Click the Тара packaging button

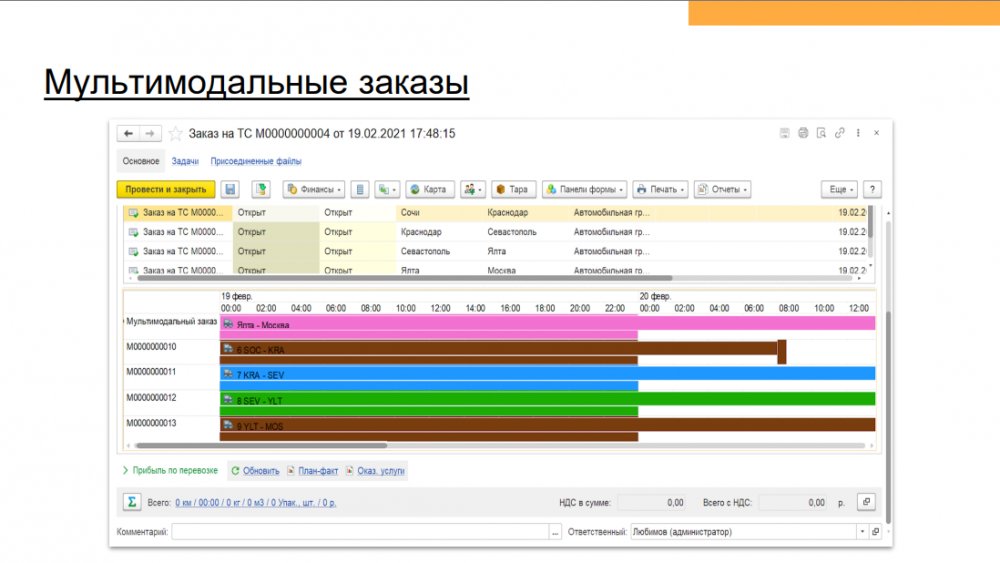pos(513,189)
